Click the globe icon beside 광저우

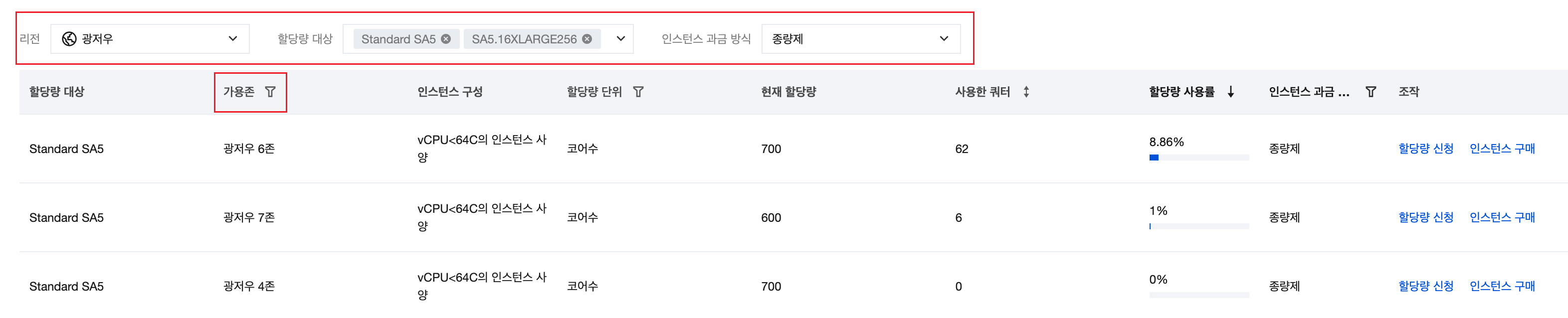69,39
